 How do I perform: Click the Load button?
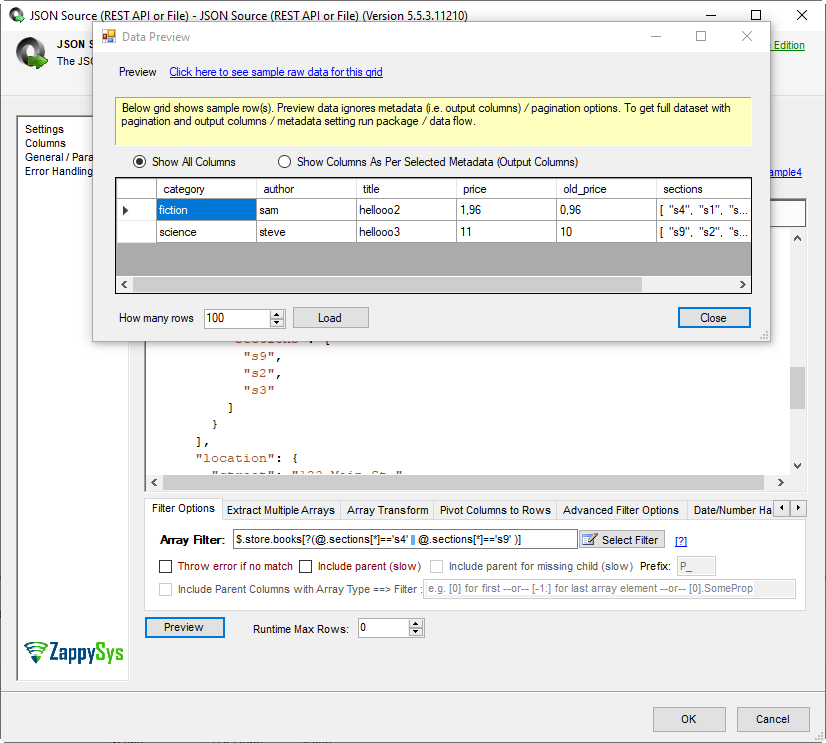click(330, 318)
